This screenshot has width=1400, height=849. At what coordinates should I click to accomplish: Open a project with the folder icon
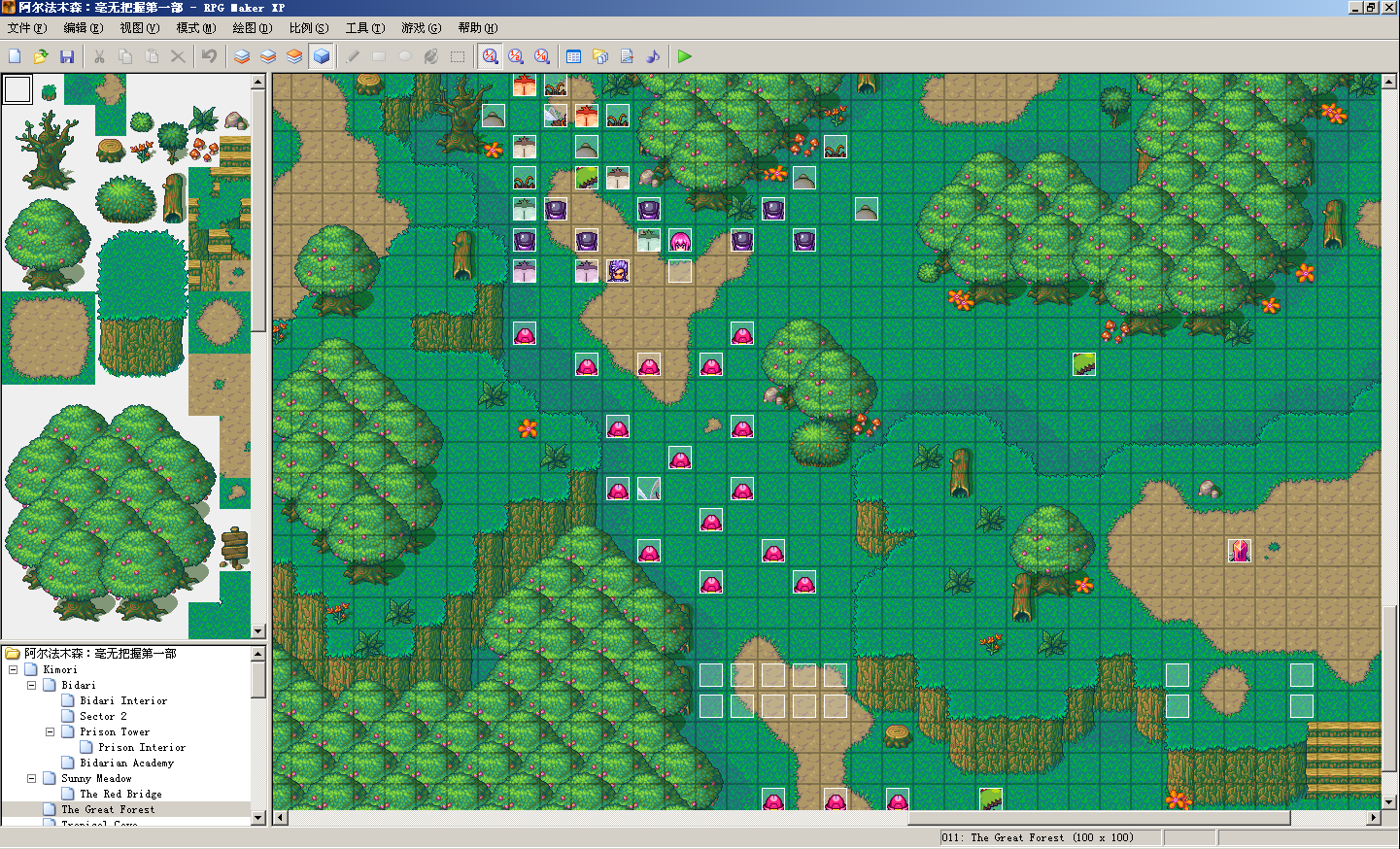point(41,56)
